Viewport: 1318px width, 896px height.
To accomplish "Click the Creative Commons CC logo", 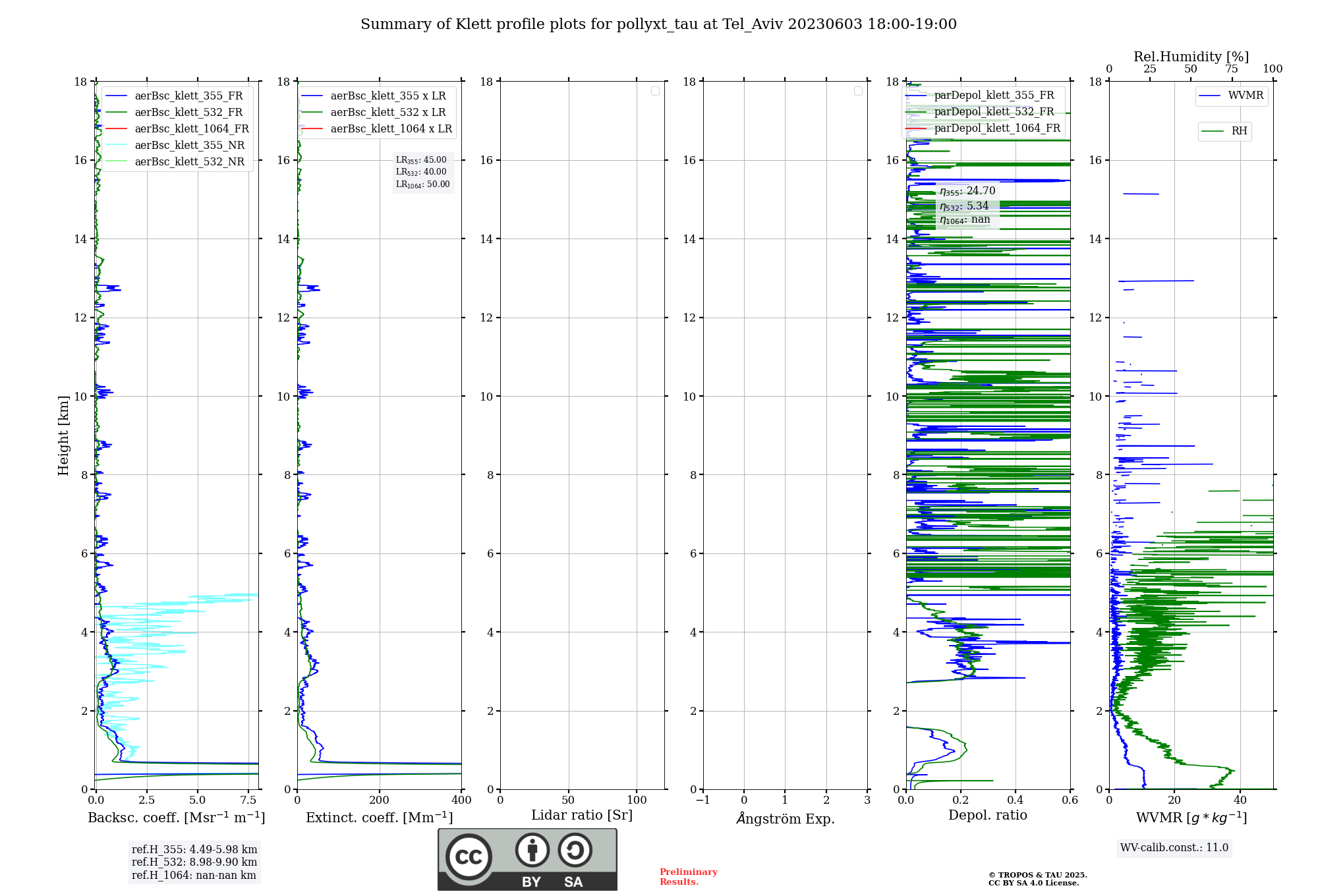I will coord(469,857).
